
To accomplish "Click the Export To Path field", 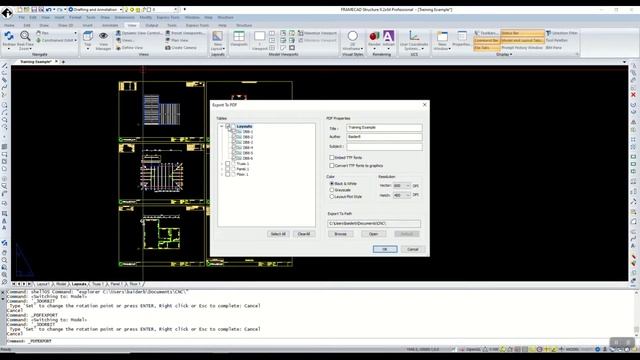I will pyautogui.click(x=374, y=224).
